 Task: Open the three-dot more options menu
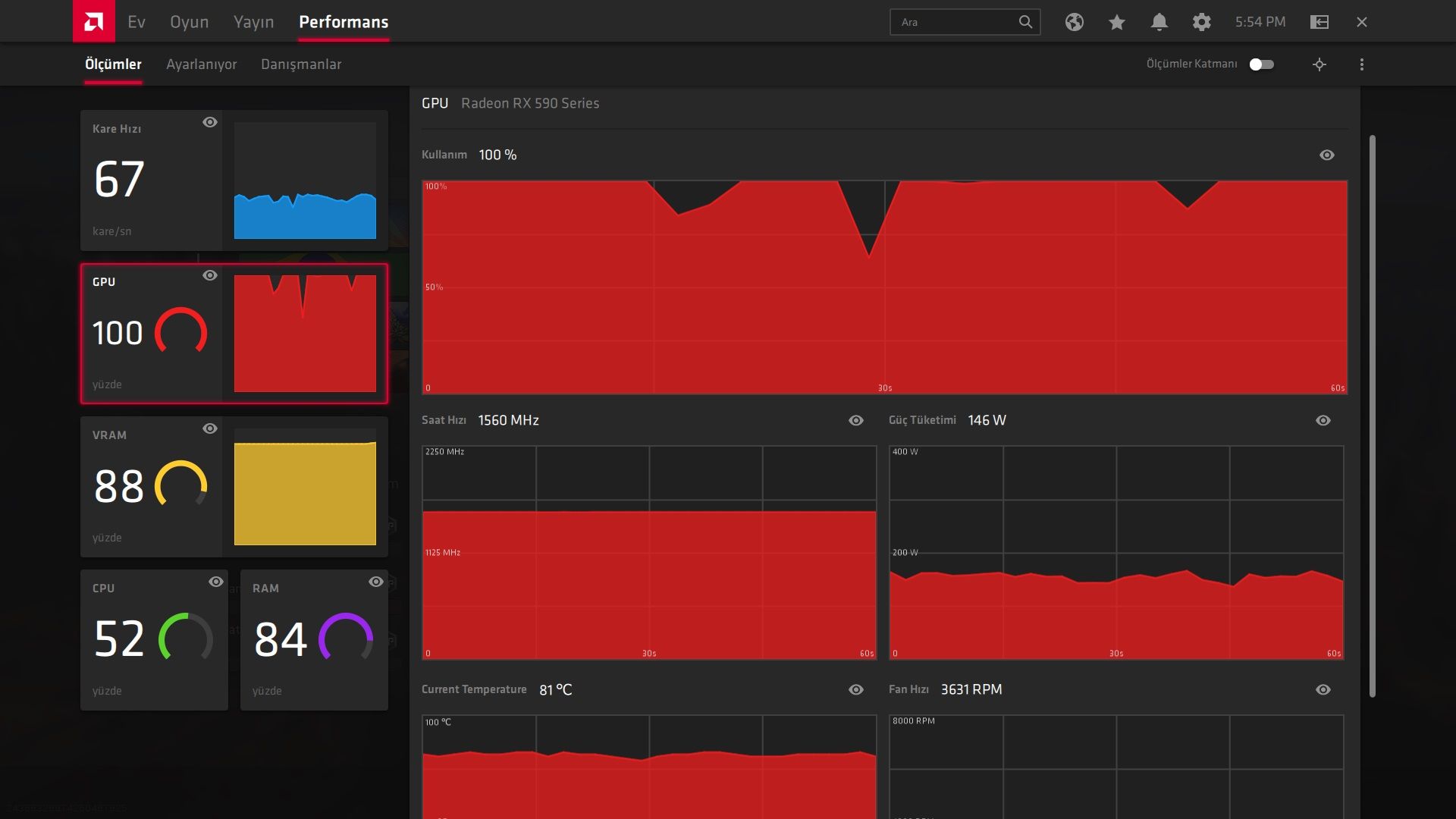click(1361, 64)
